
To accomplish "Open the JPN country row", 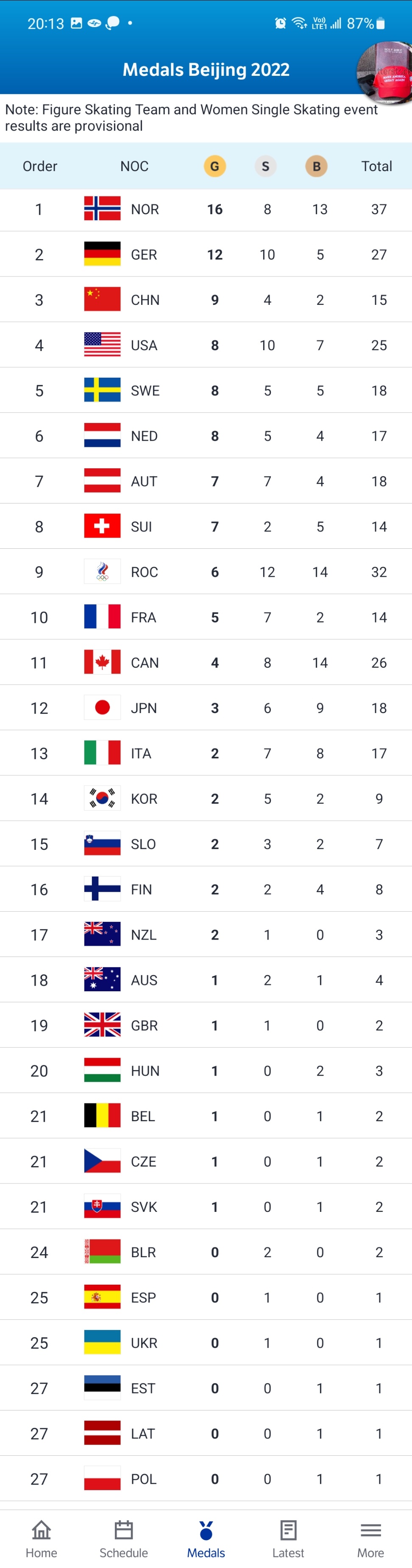I will coord(206,708).
